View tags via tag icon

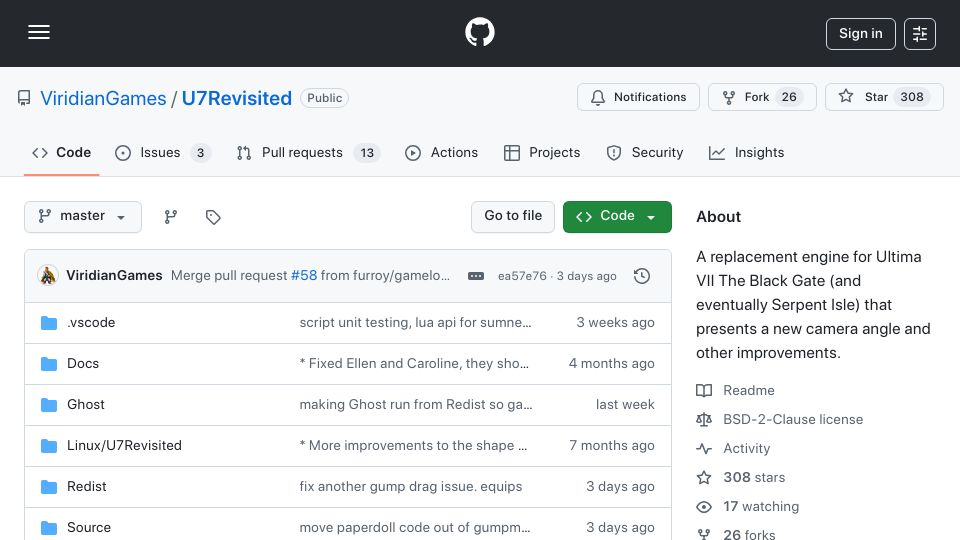tap(212, 217)
